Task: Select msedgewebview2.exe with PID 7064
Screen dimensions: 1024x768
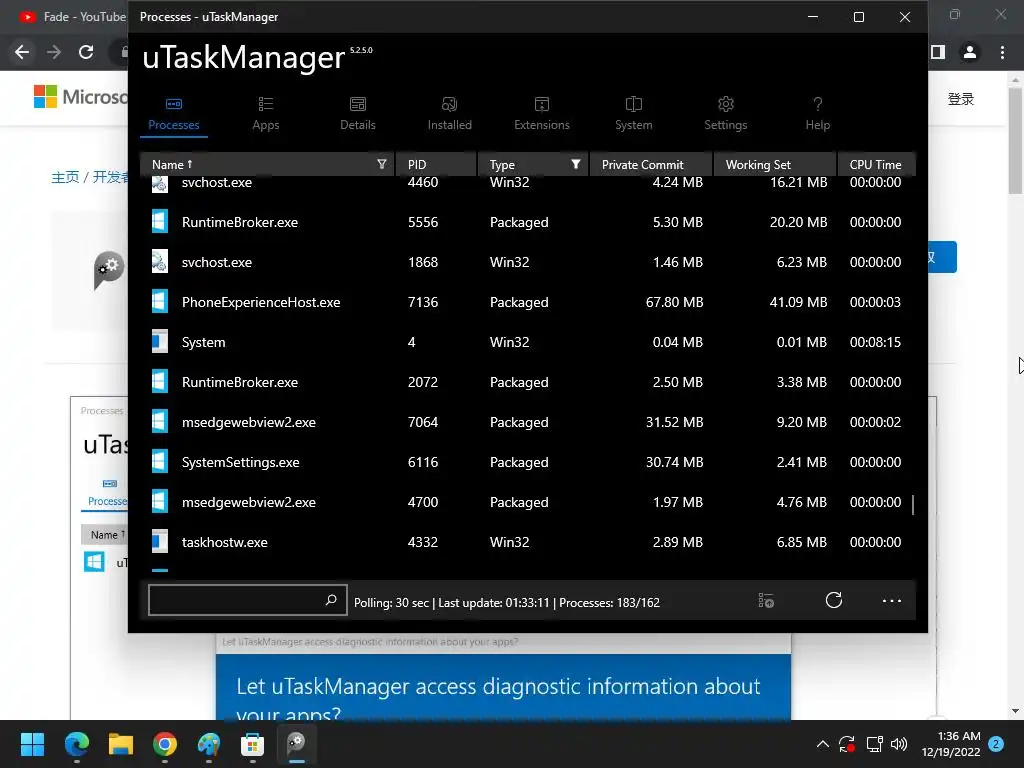Action: 528,422
